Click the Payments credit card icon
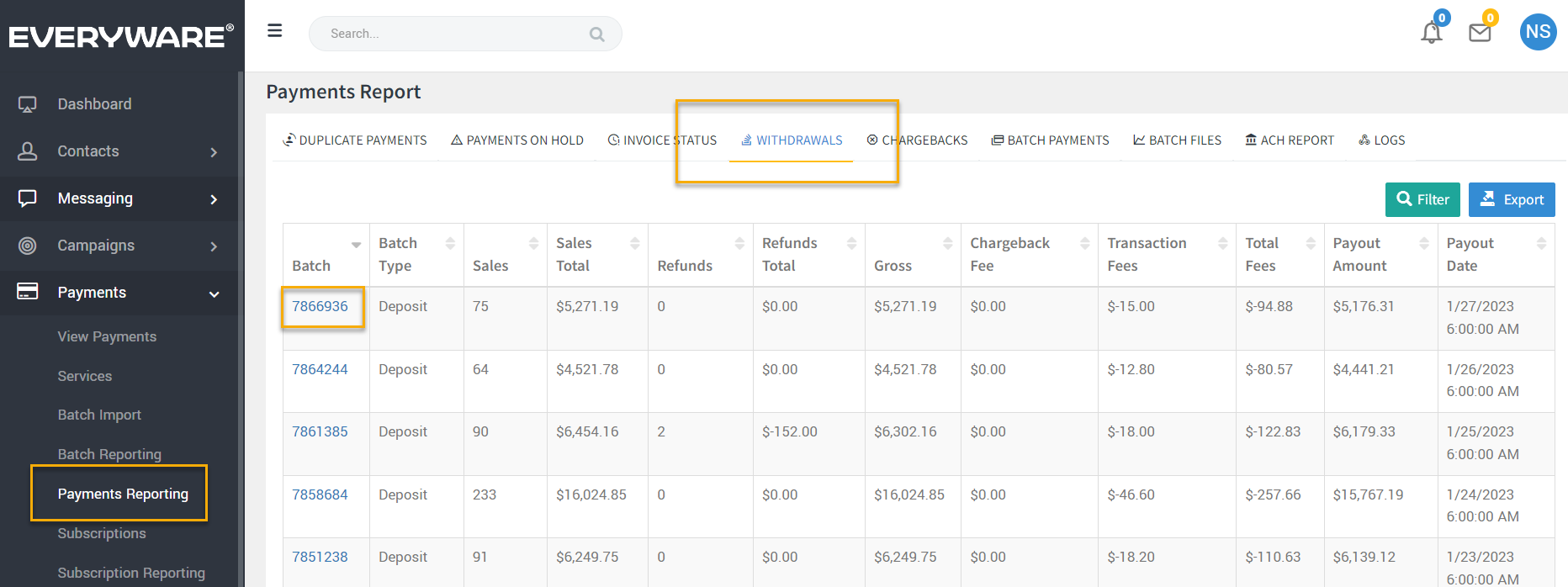1568x587 pixels. tap(28, 292)
